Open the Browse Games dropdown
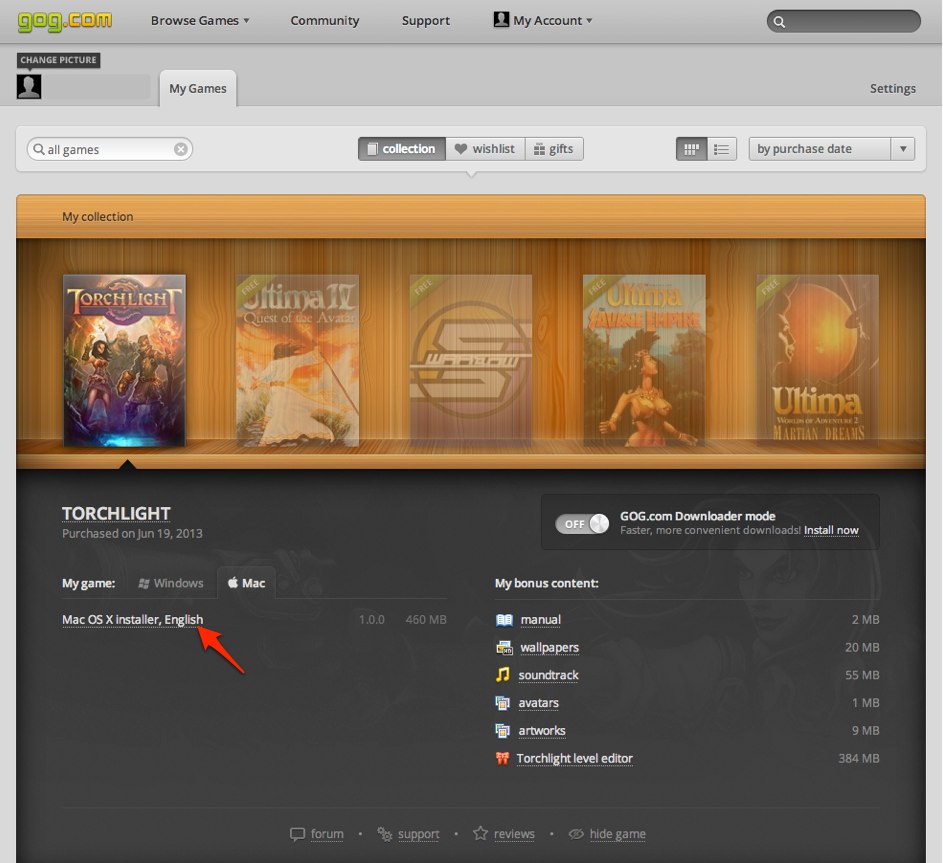Image resolution: width=943 pixels, height=863 pixels. coord(200,20)
